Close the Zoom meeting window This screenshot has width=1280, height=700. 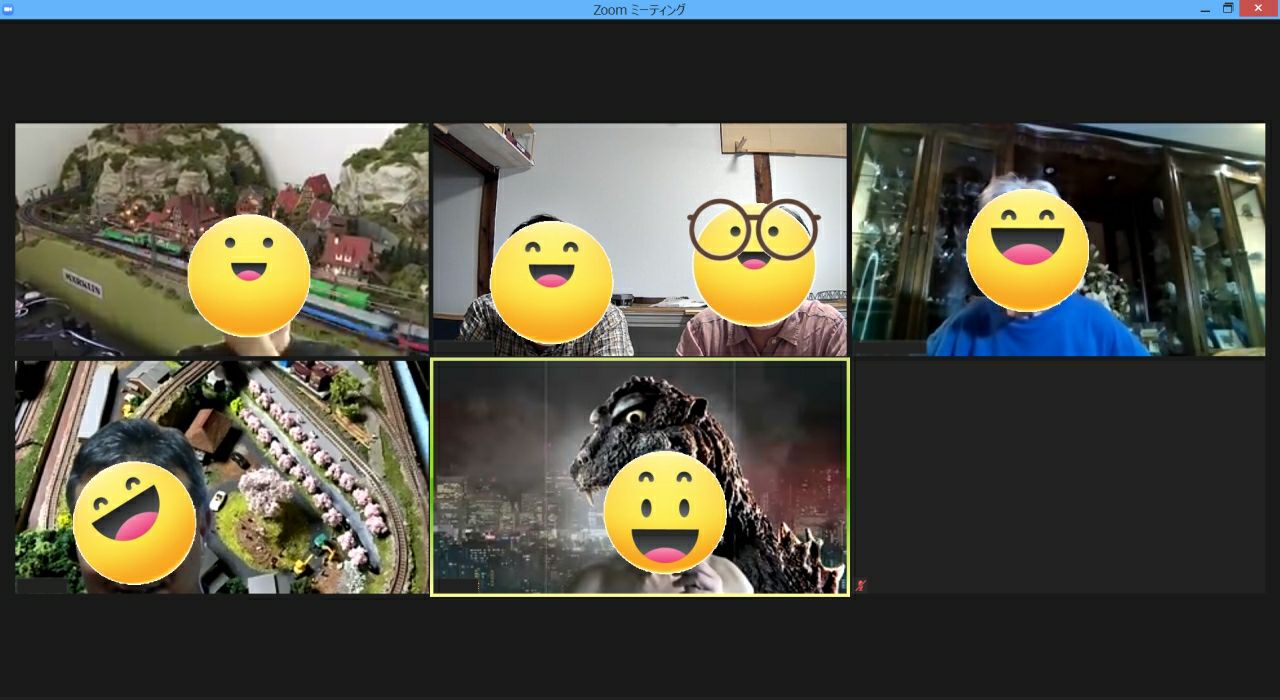pyautogui.click(x=1258, y=8)
